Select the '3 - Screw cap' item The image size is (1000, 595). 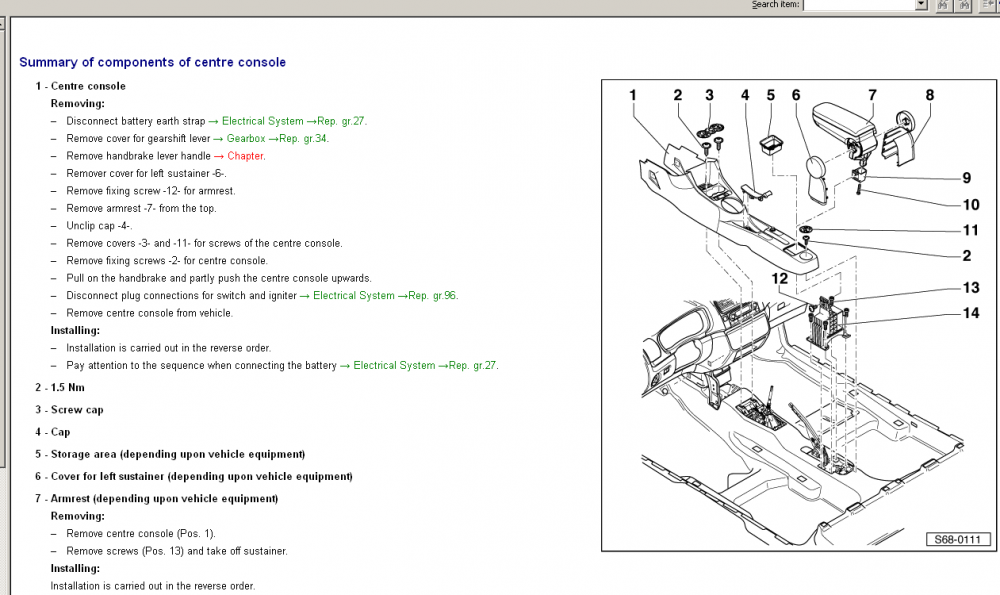[x=70, y=409]
